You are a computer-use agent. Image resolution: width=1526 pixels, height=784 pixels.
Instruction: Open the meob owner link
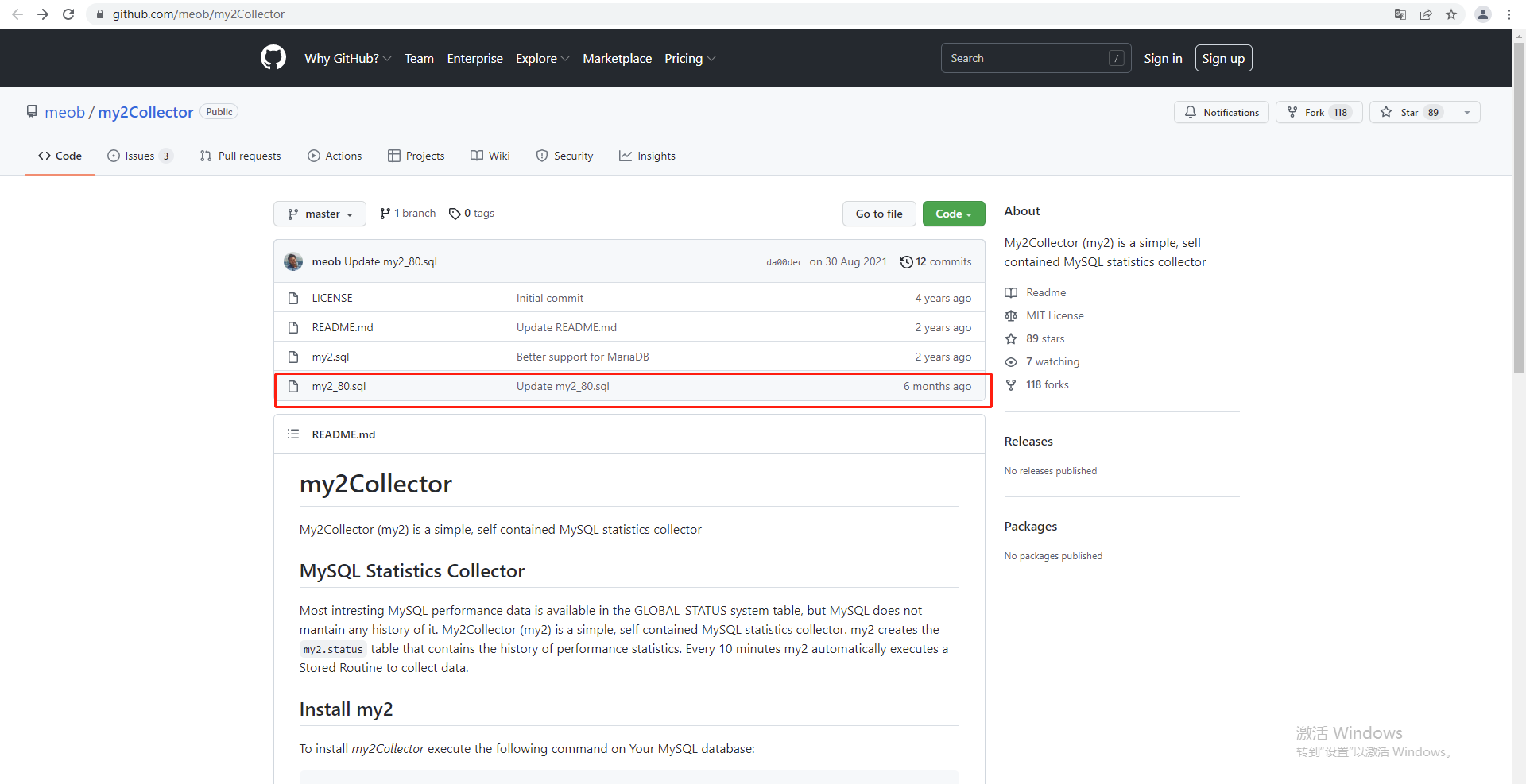coord(64,112)
